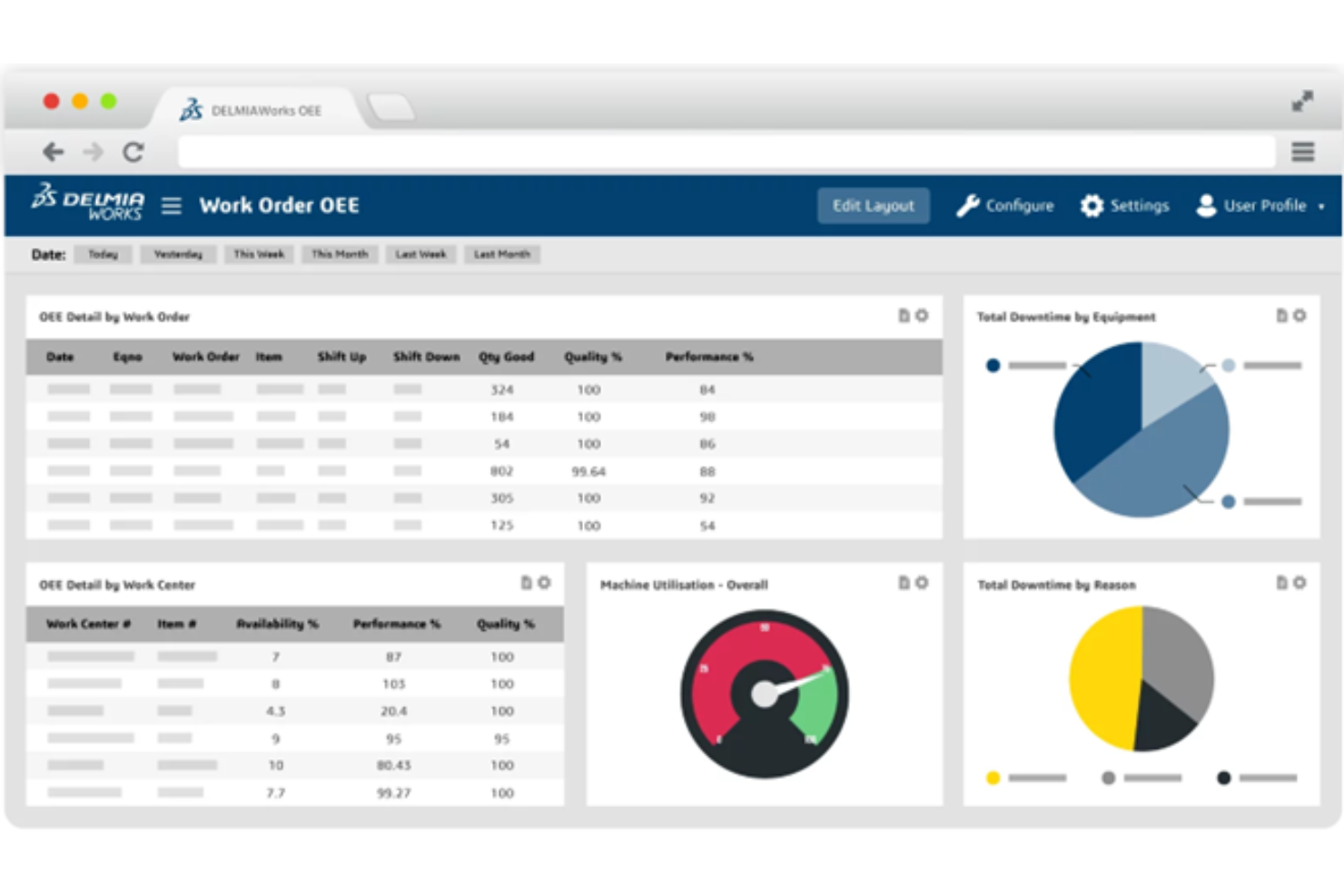
Task: Click the Edit Layout button
Action: (872, 205)
